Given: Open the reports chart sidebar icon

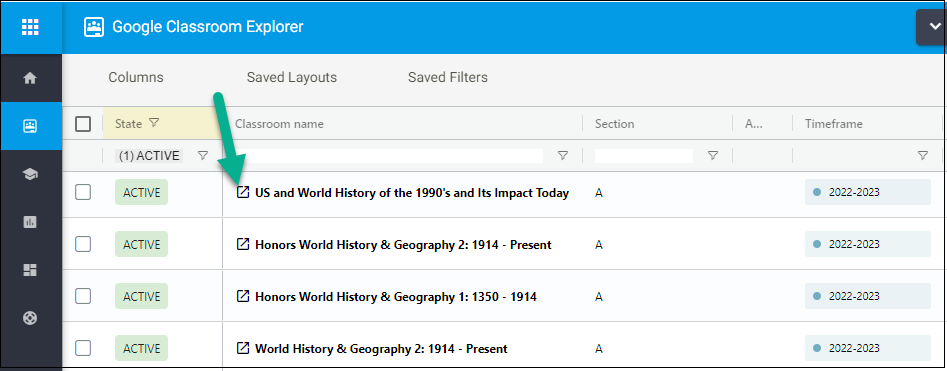Looking at the screenshot, I should 30,222.
